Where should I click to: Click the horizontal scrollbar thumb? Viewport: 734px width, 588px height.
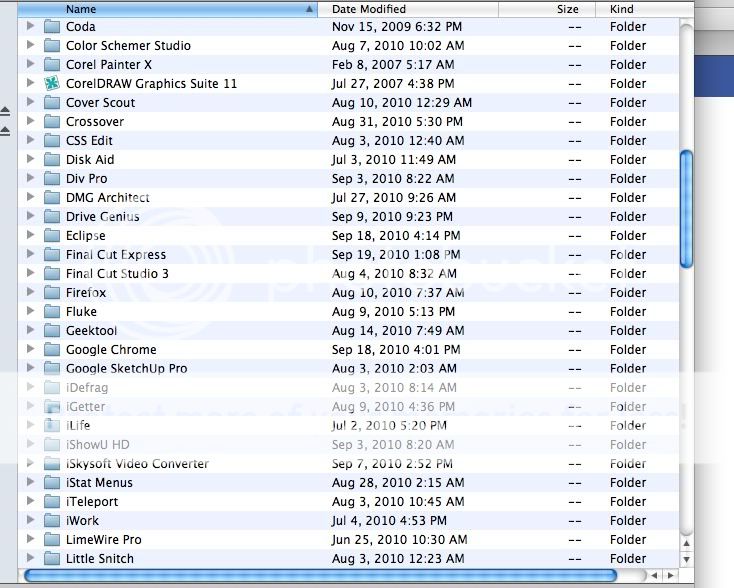(320, 575)
